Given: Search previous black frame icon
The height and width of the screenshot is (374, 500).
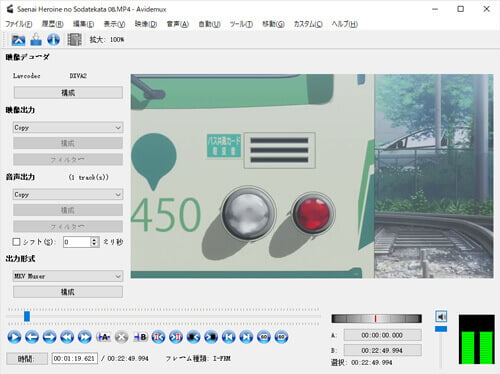Looking at the screenshot, I should pyautogui.click(x=193, y=337).
